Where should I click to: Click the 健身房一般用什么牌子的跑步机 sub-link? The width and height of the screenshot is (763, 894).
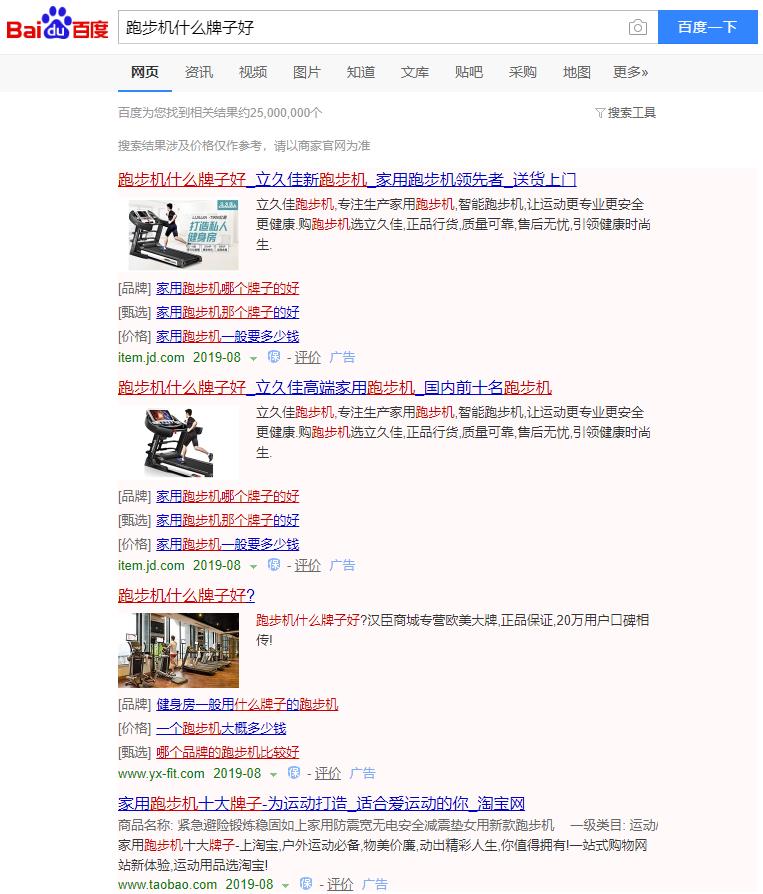tap(247, 704)
